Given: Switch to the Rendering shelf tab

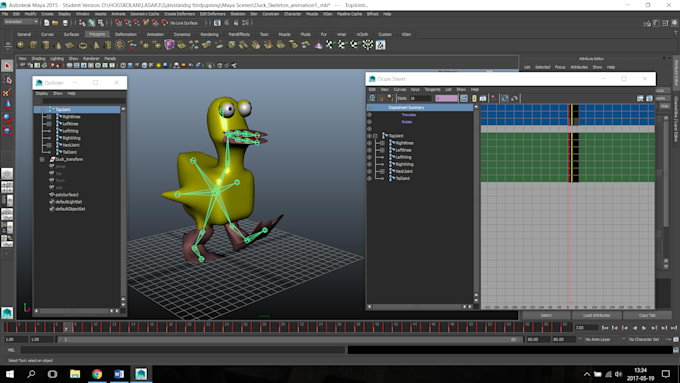Looking at the screenshot, I should [209, 34].
